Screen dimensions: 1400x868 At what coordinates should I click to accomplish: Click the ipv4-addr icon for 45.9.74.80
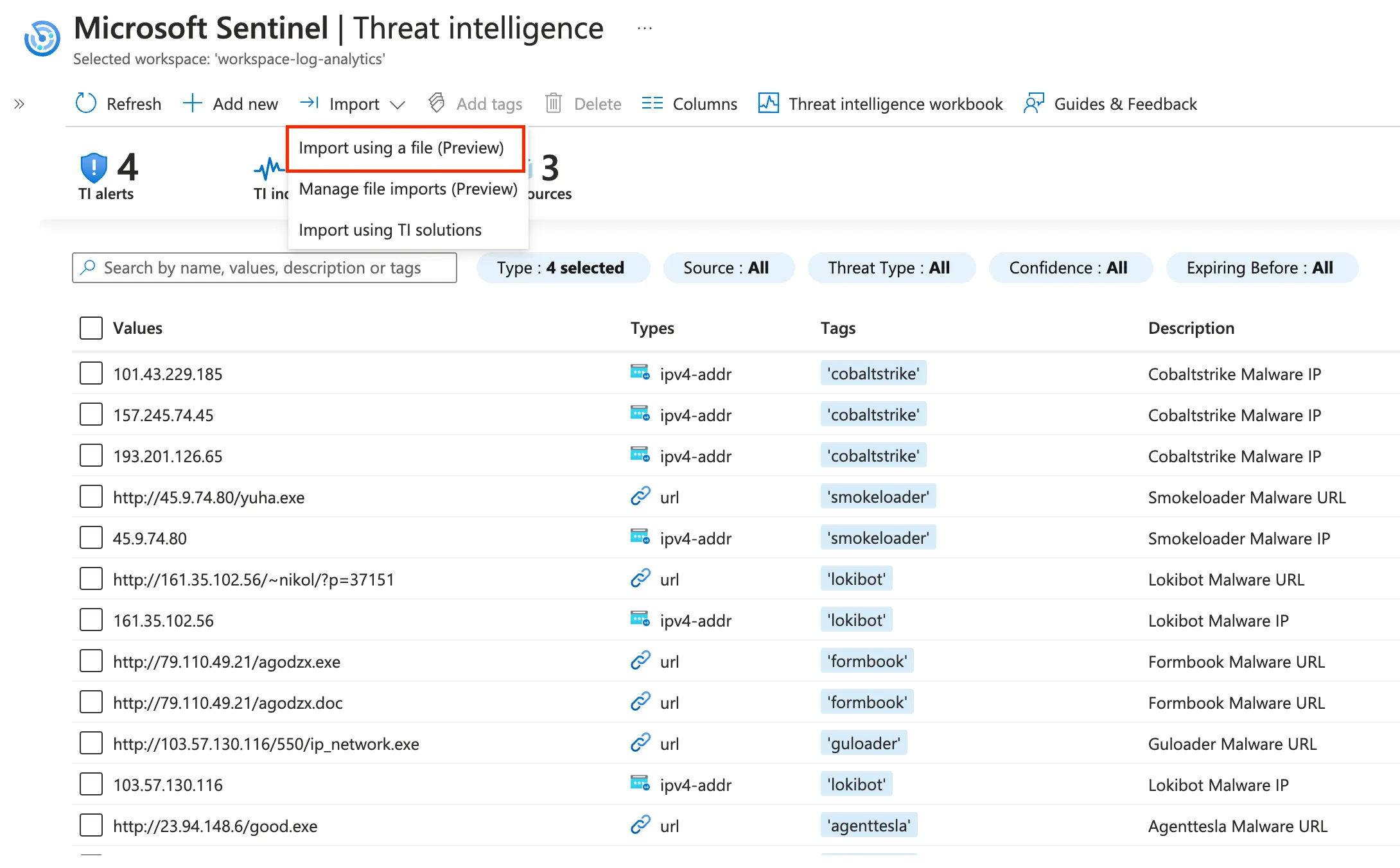[x=640, y=537]
